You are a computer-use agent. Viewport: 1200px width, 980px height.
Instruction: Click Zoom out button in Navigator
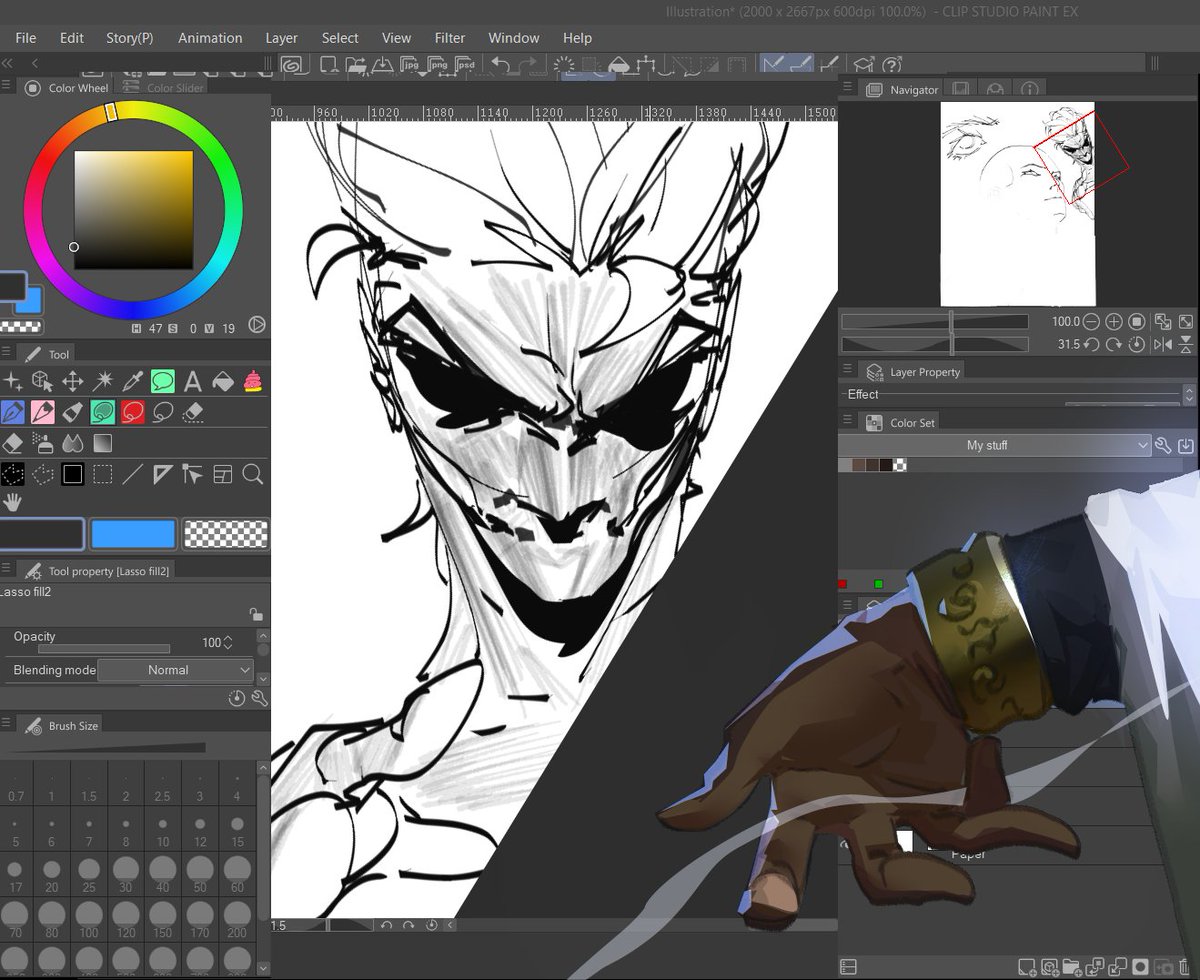point(1091,322)
